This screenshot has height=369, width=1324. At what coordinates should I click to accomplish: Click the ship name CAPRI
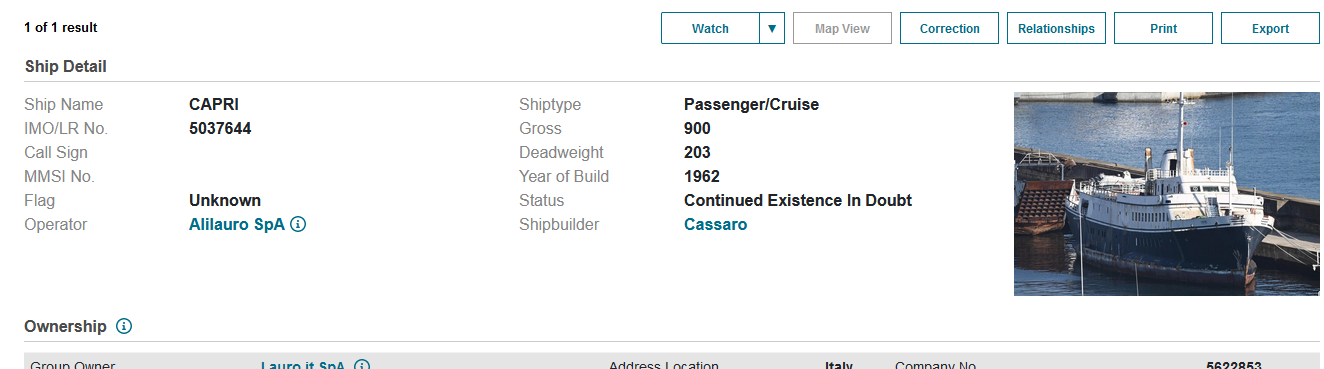[214, 105]
